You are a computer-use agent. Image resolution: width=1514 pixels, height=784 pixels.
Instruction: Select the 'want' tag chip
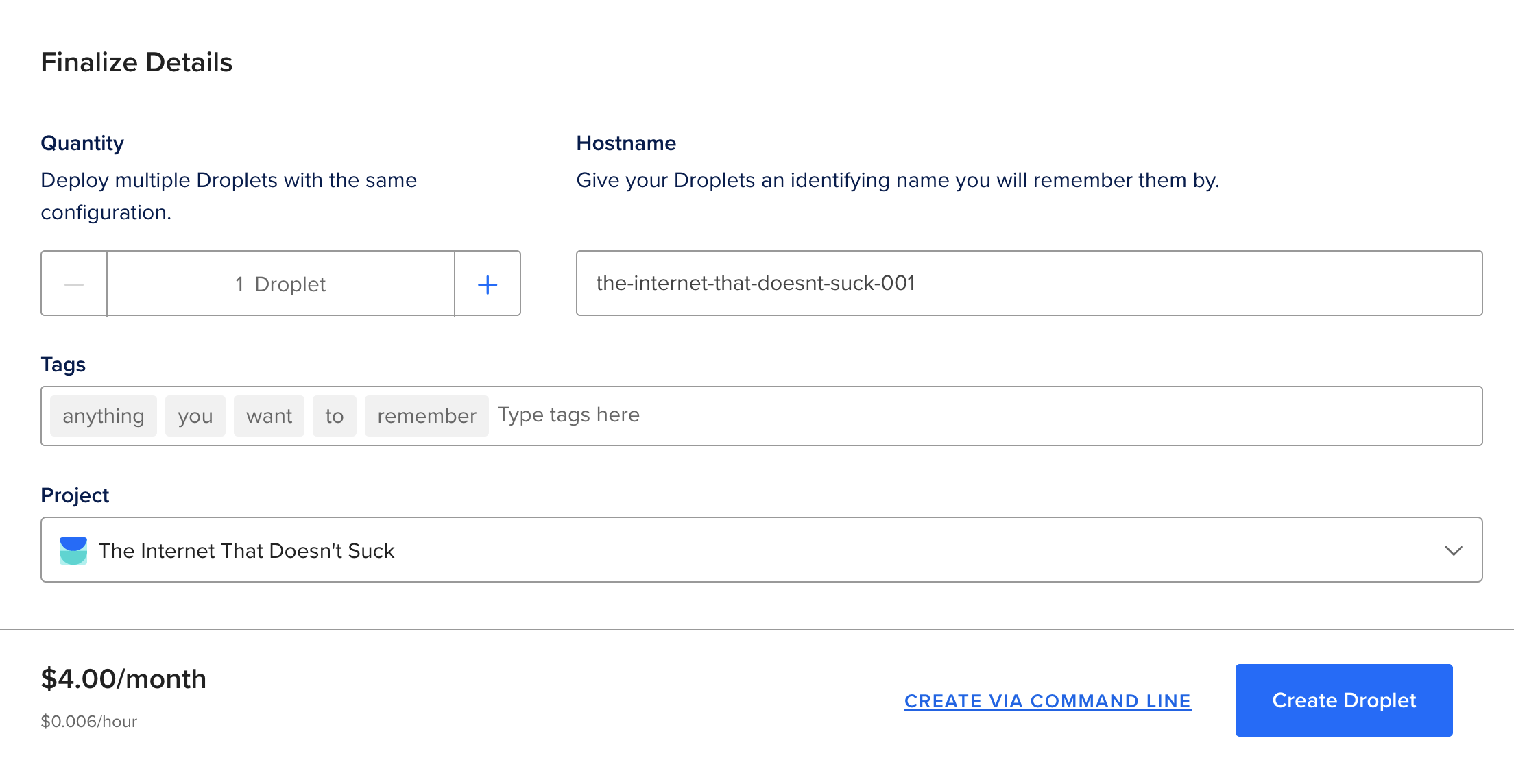269,416
